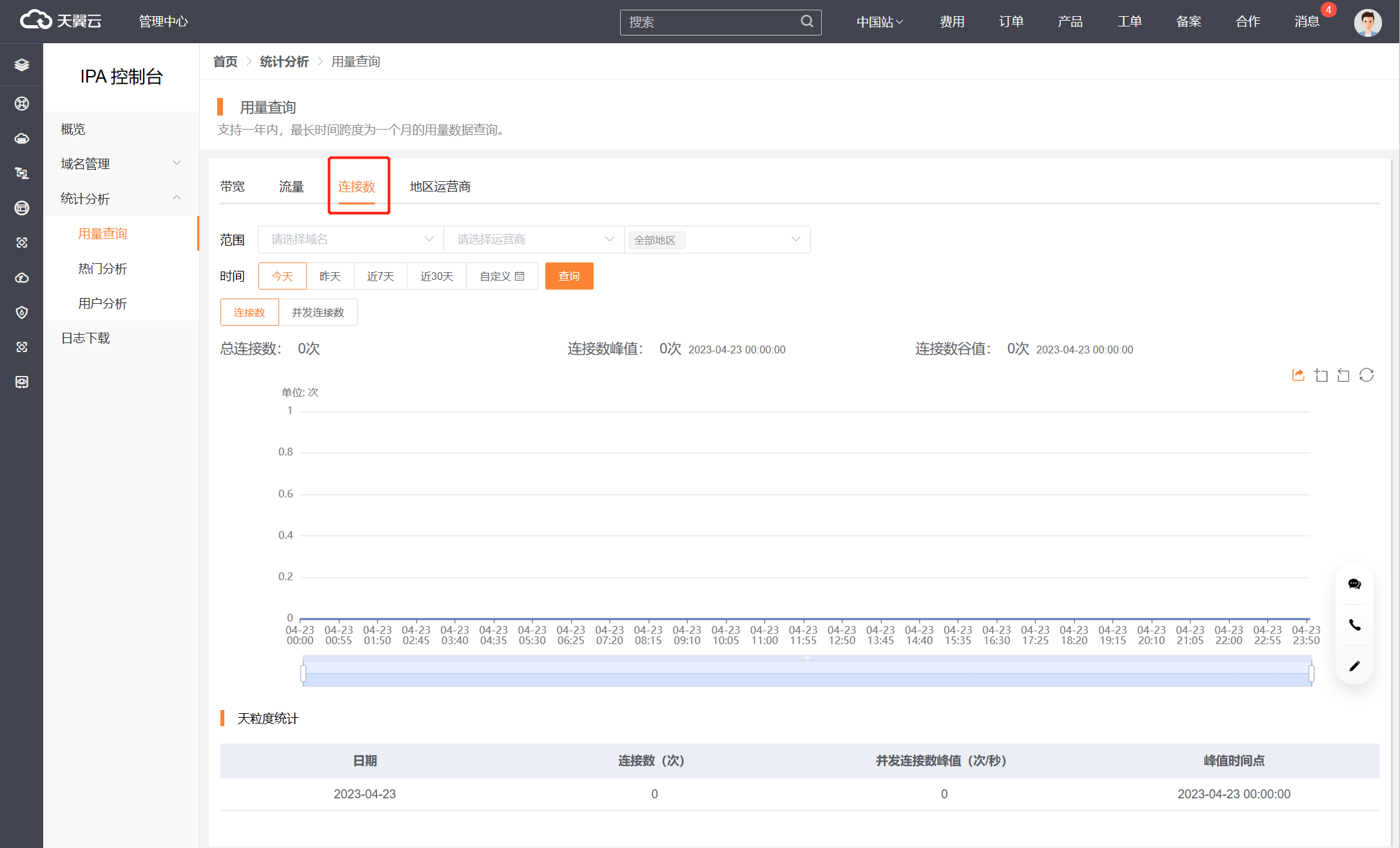Switch to the 带宽 tab
The image size is (1400, 848).
(232, 187)
